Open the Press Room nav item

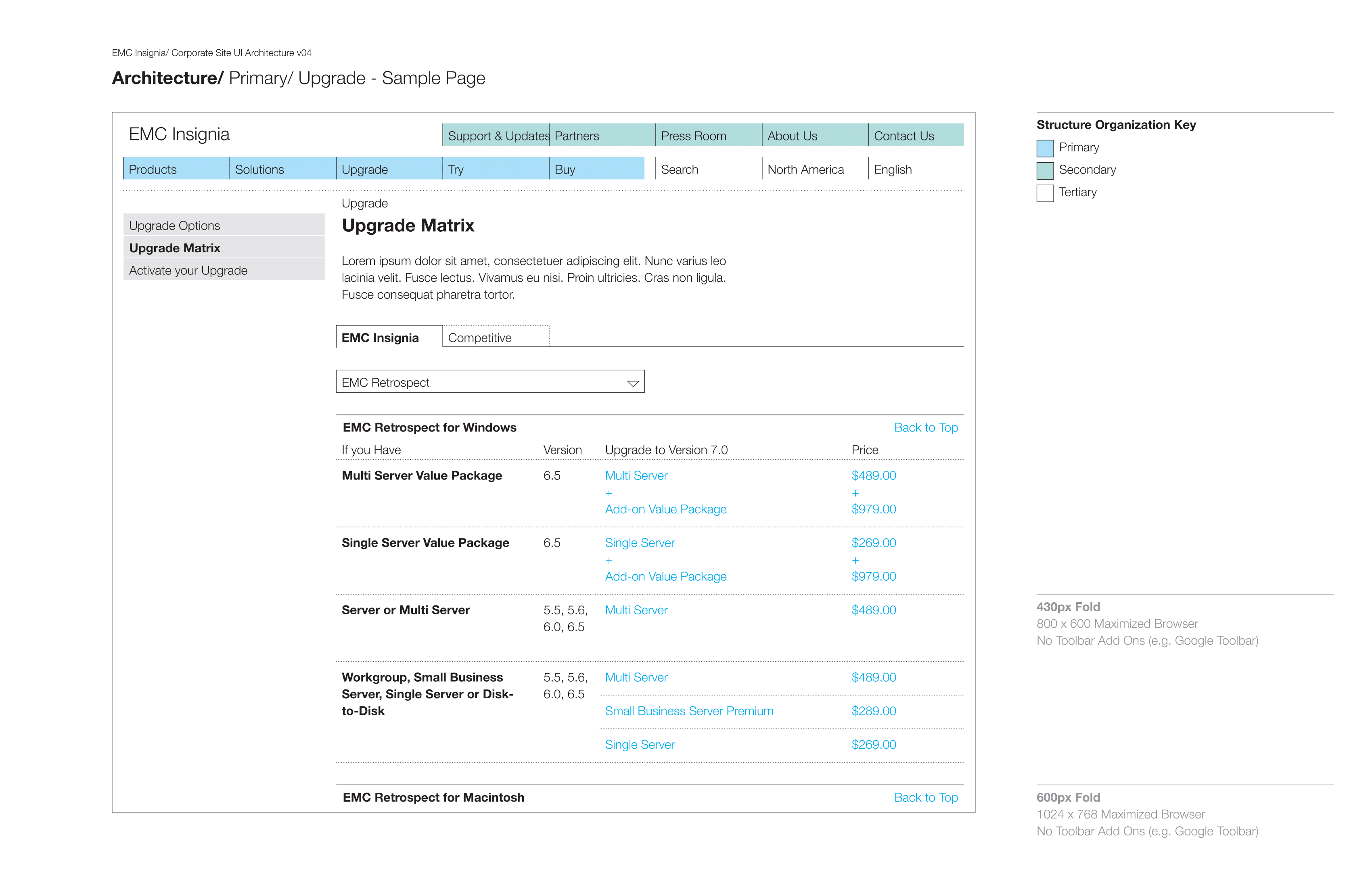tap(709, 135)
